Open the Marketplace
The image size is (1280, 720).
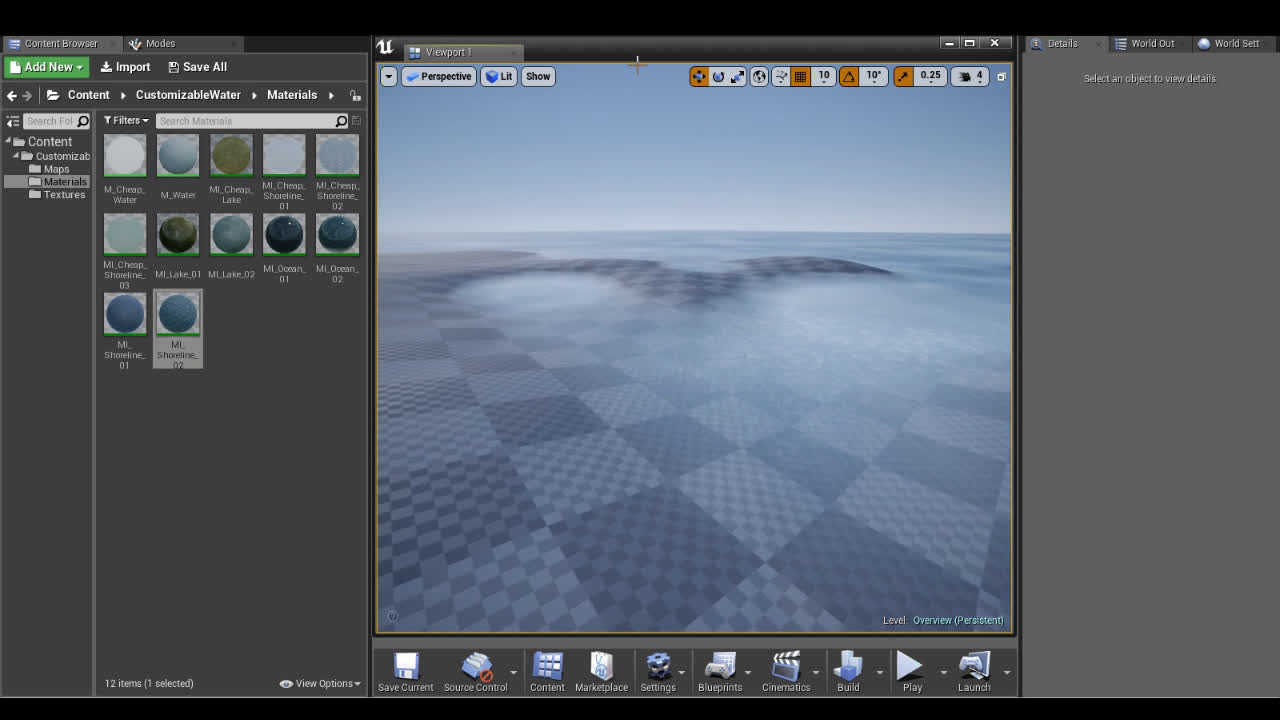601,671
